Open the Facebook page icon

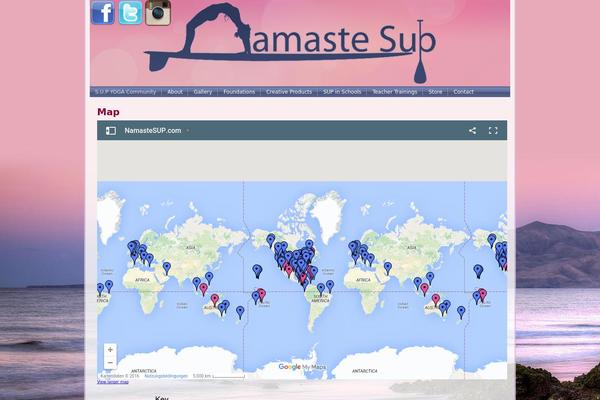[x=103, y=12]
